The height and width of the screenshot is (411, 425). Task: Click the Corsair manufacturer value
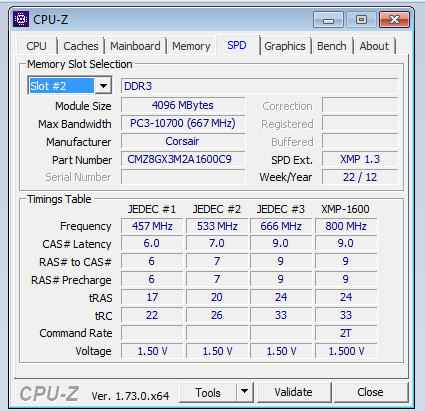tap(183, 141)
